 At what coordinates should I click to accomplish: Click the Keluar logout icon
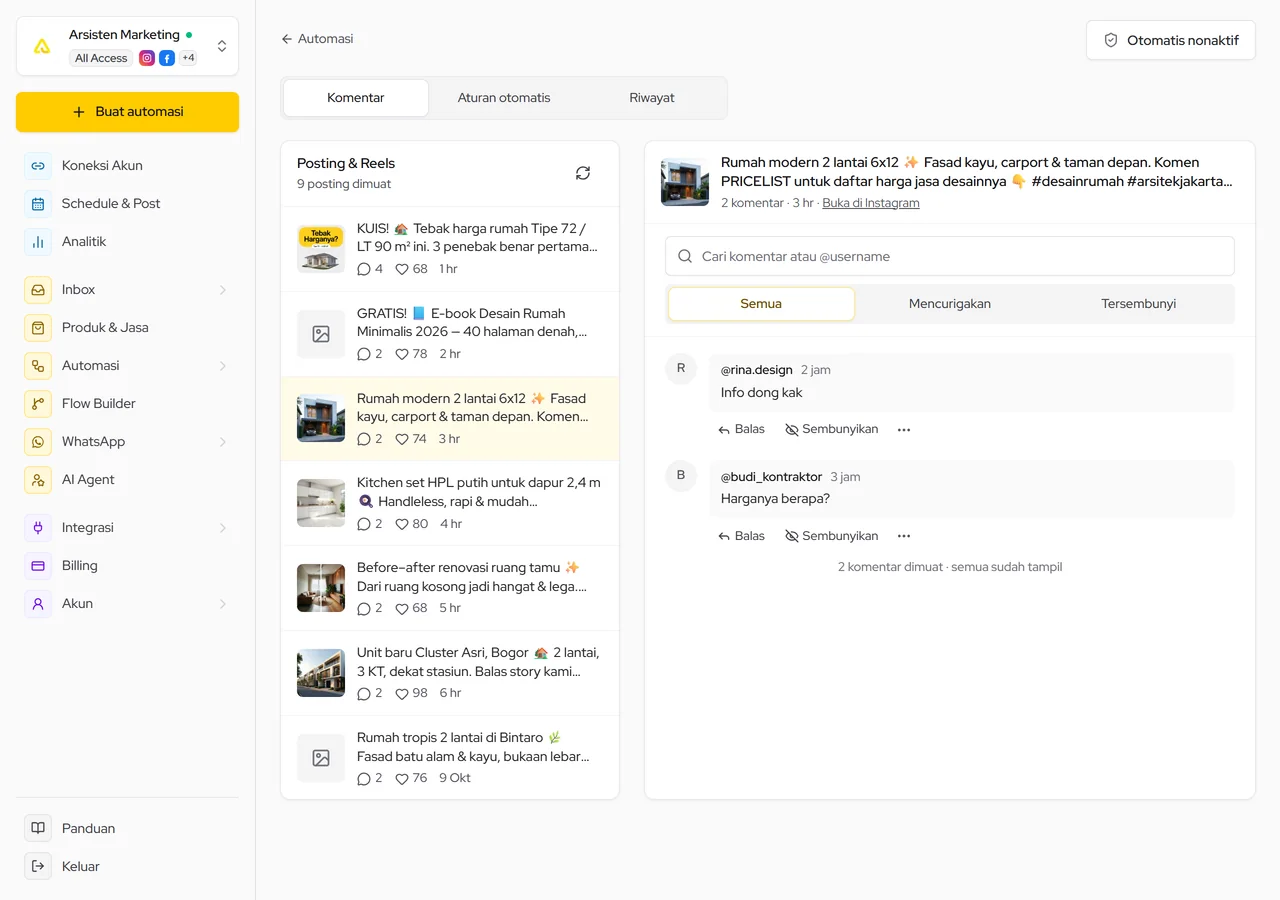point(38,866)
